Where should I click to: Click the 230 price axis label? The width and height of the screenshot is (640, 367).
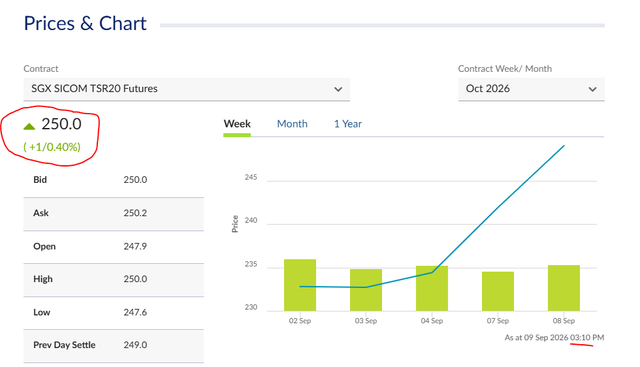[251, 307]
